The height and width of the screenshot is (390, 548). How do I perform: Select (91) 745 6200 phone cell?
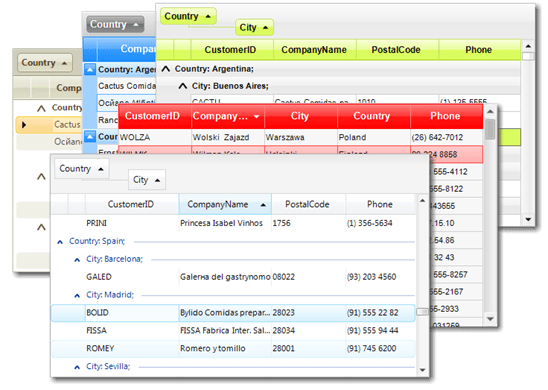tap(380, 349)
